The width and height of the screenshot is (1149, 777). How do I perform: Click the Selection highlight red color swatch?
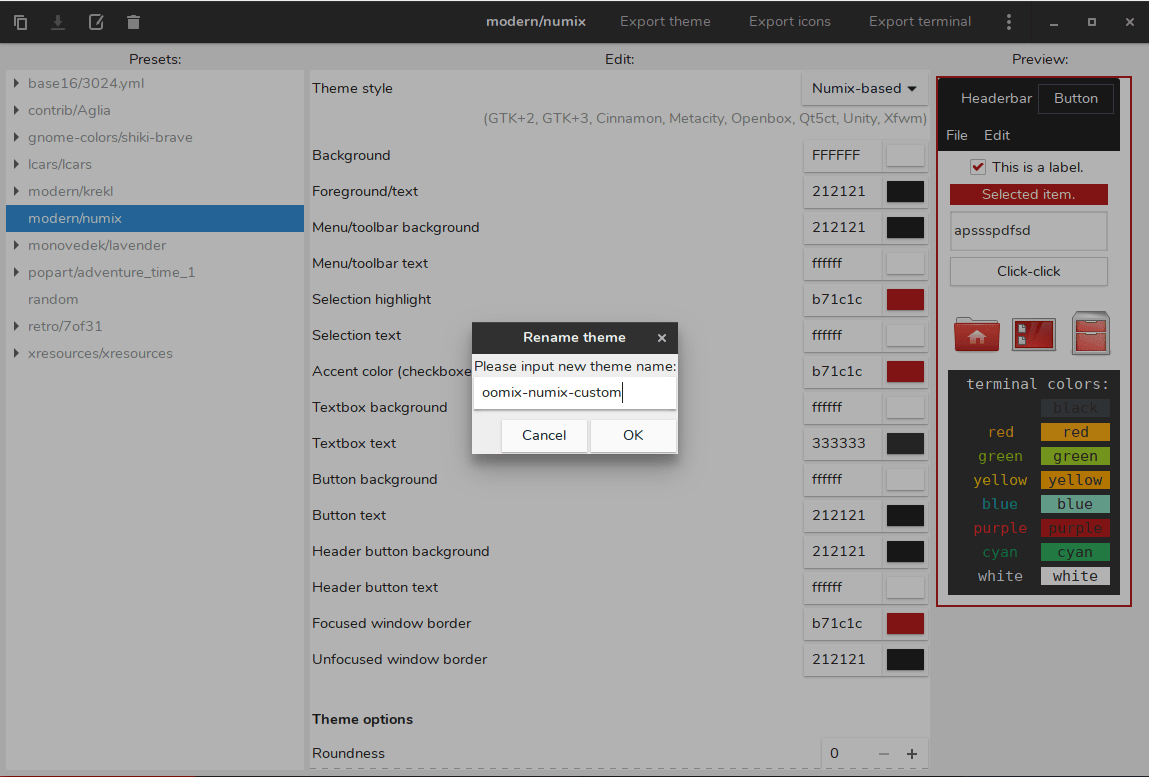pyautogui.click(x=905, y=300)
